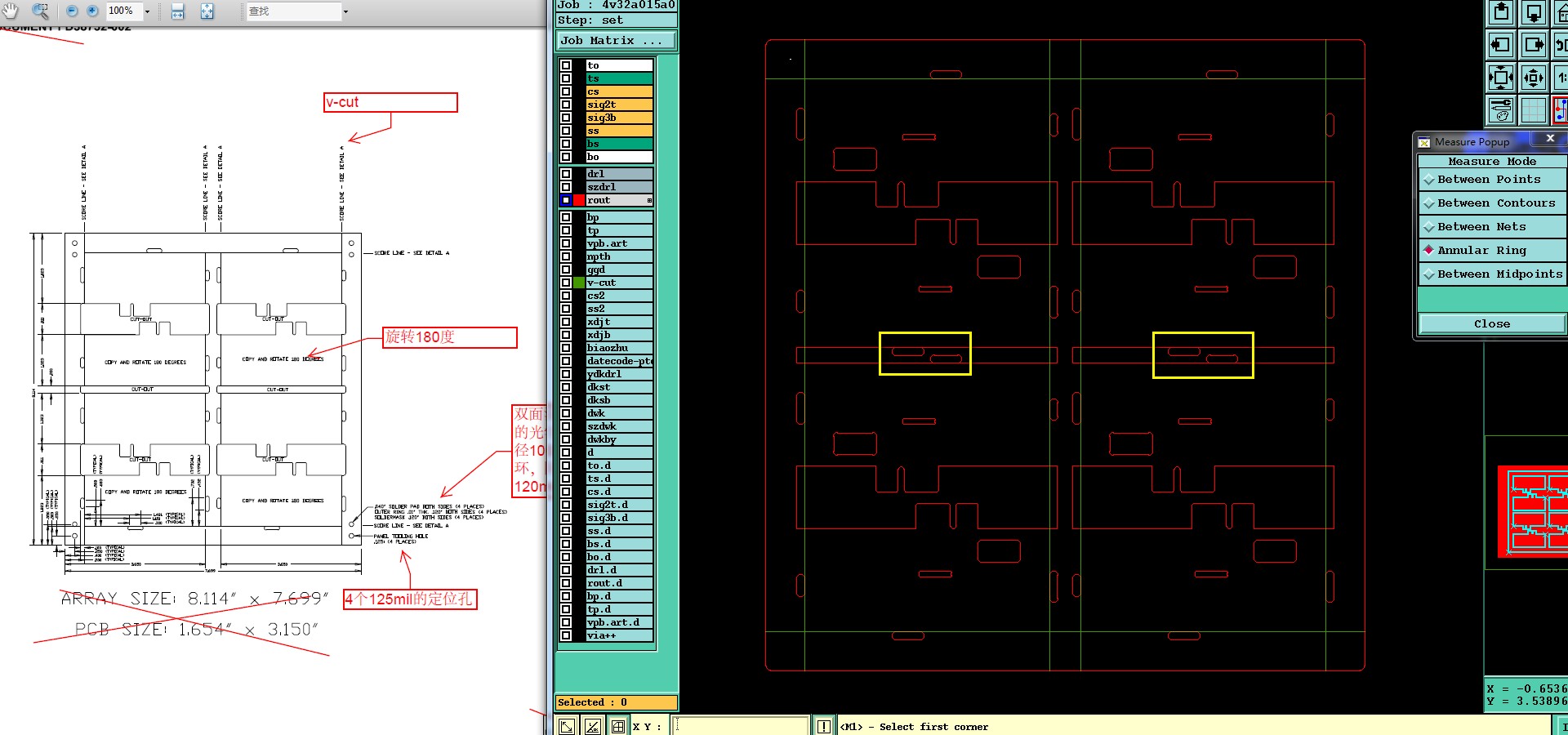Pan view down icon in CAM toolbar
The height and width of the screenshot is (735, 1568).
1534,13
